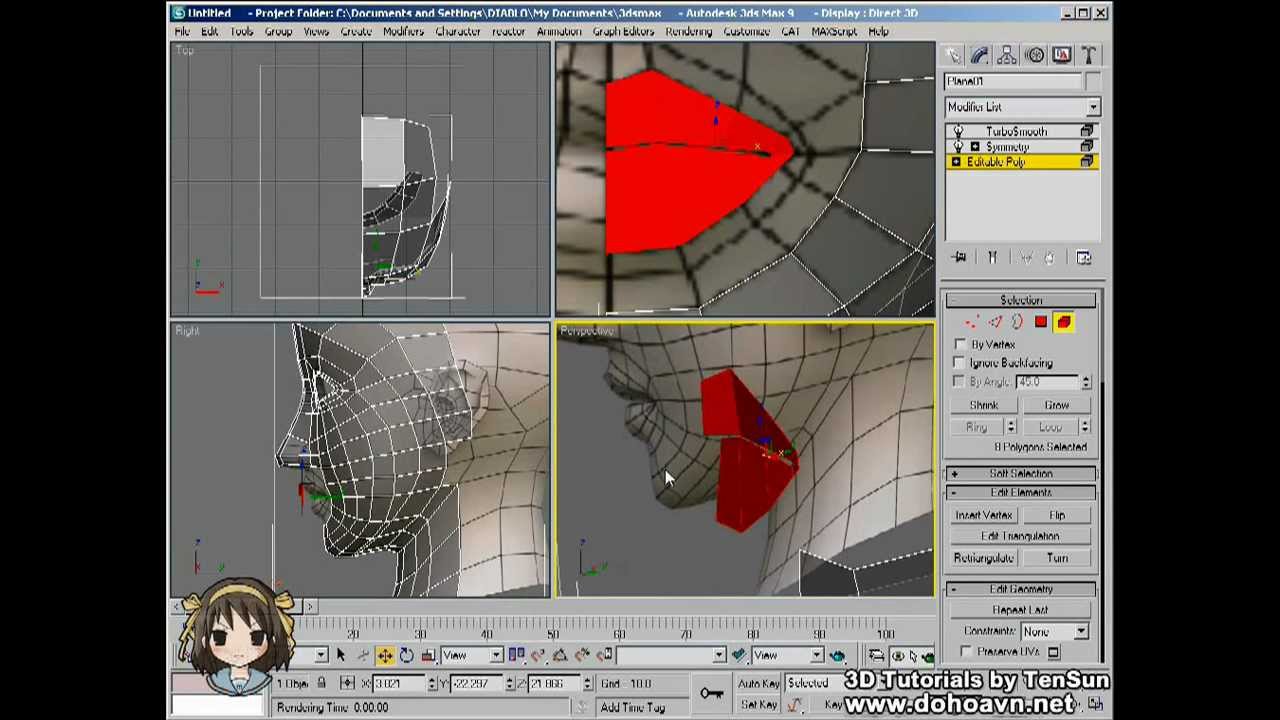Open the Motion command panel tab
Viewport: 1280px width, 720px height.
tap(1034, 56)
